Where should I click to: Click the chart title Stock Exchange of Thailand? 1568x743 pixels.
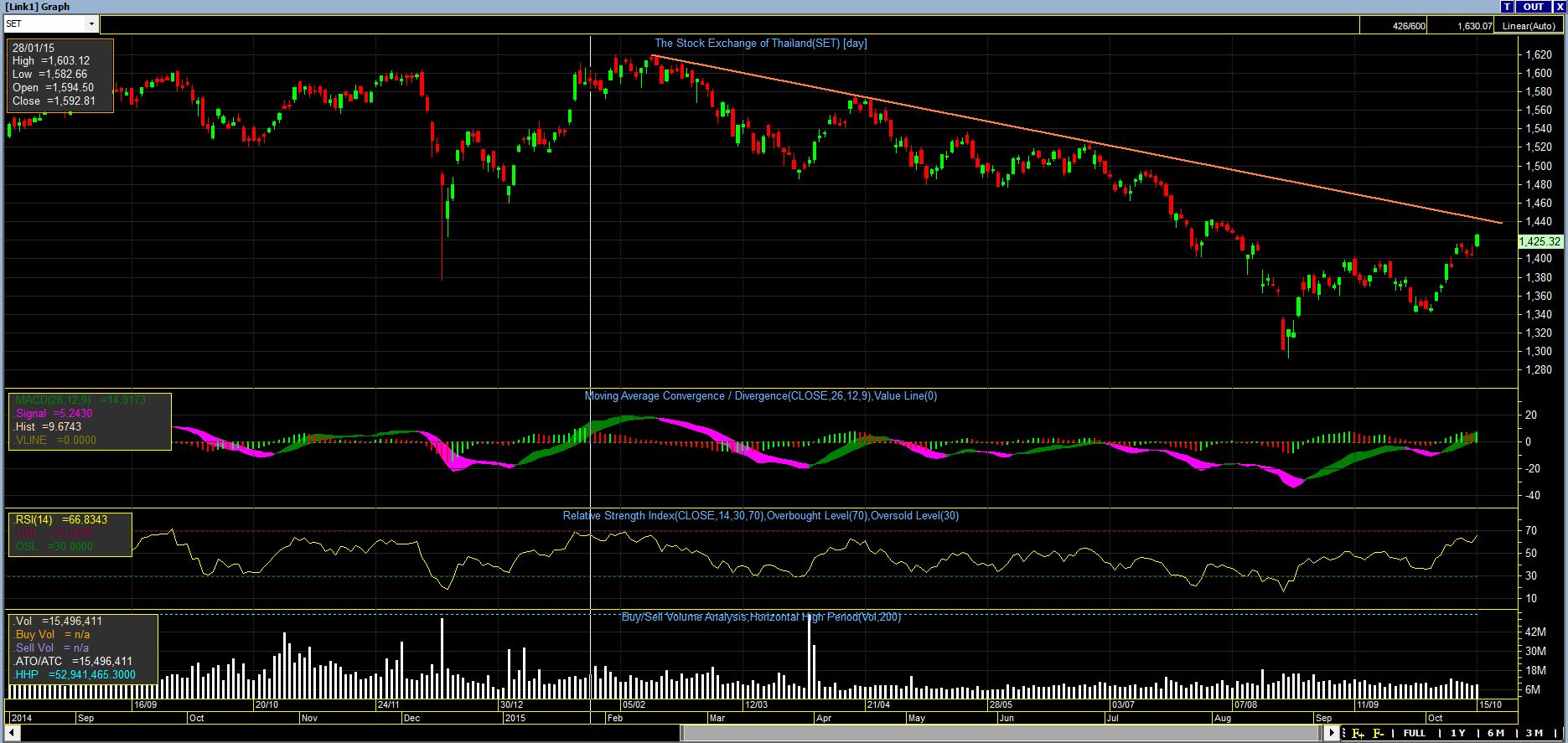pos(760,43)
